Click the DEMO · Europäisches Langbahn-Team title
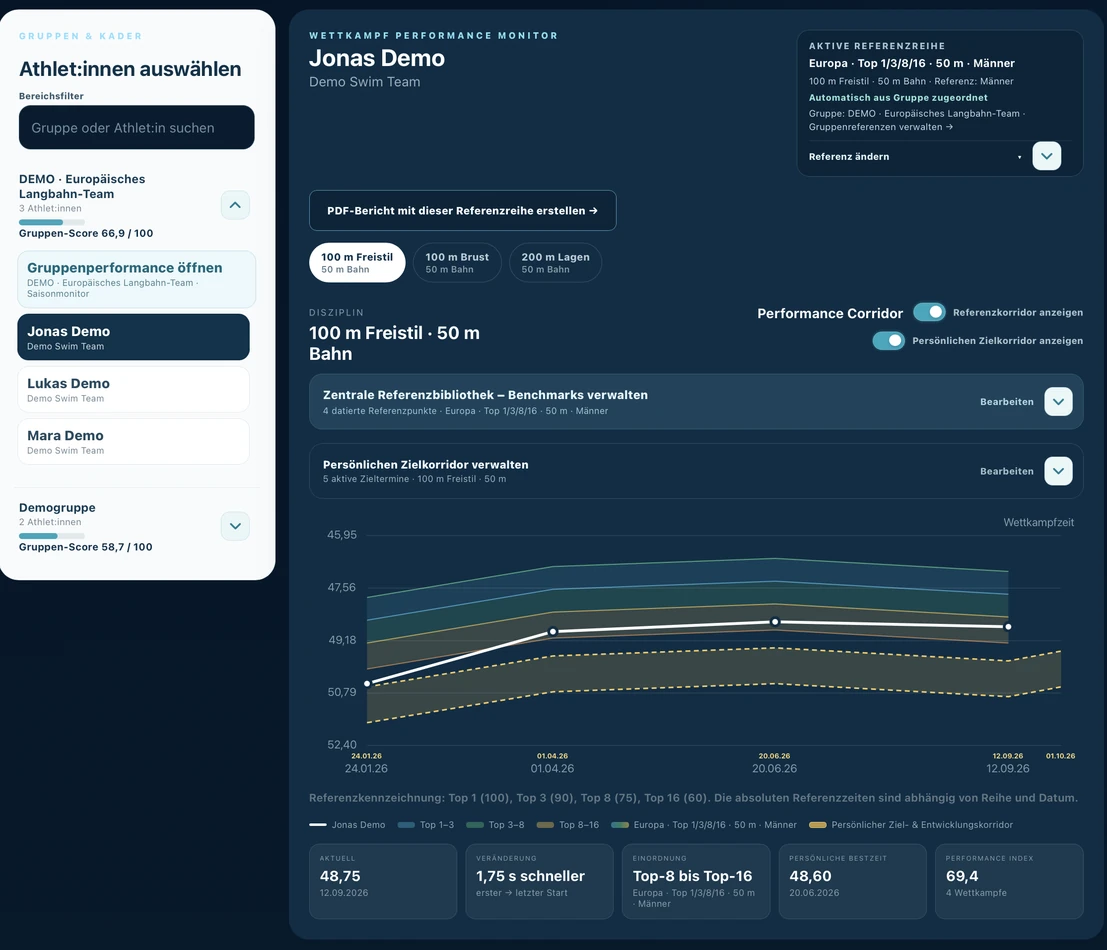Screen dimensions: 1107x950 pyautogui.click(x=82, y=186)
